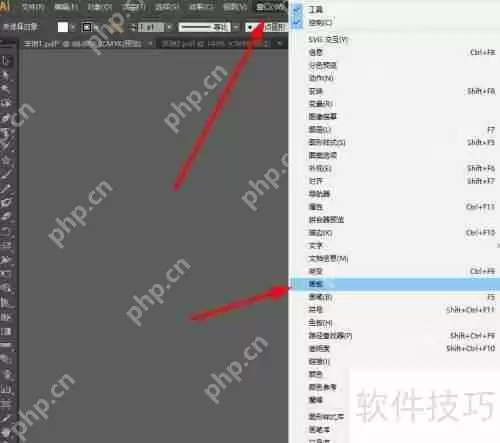Choose 外观(E) Appearance with Shift+F6
Image resolution: width=500 pixels, height=443 pixels.
click(x=394, y=168)
